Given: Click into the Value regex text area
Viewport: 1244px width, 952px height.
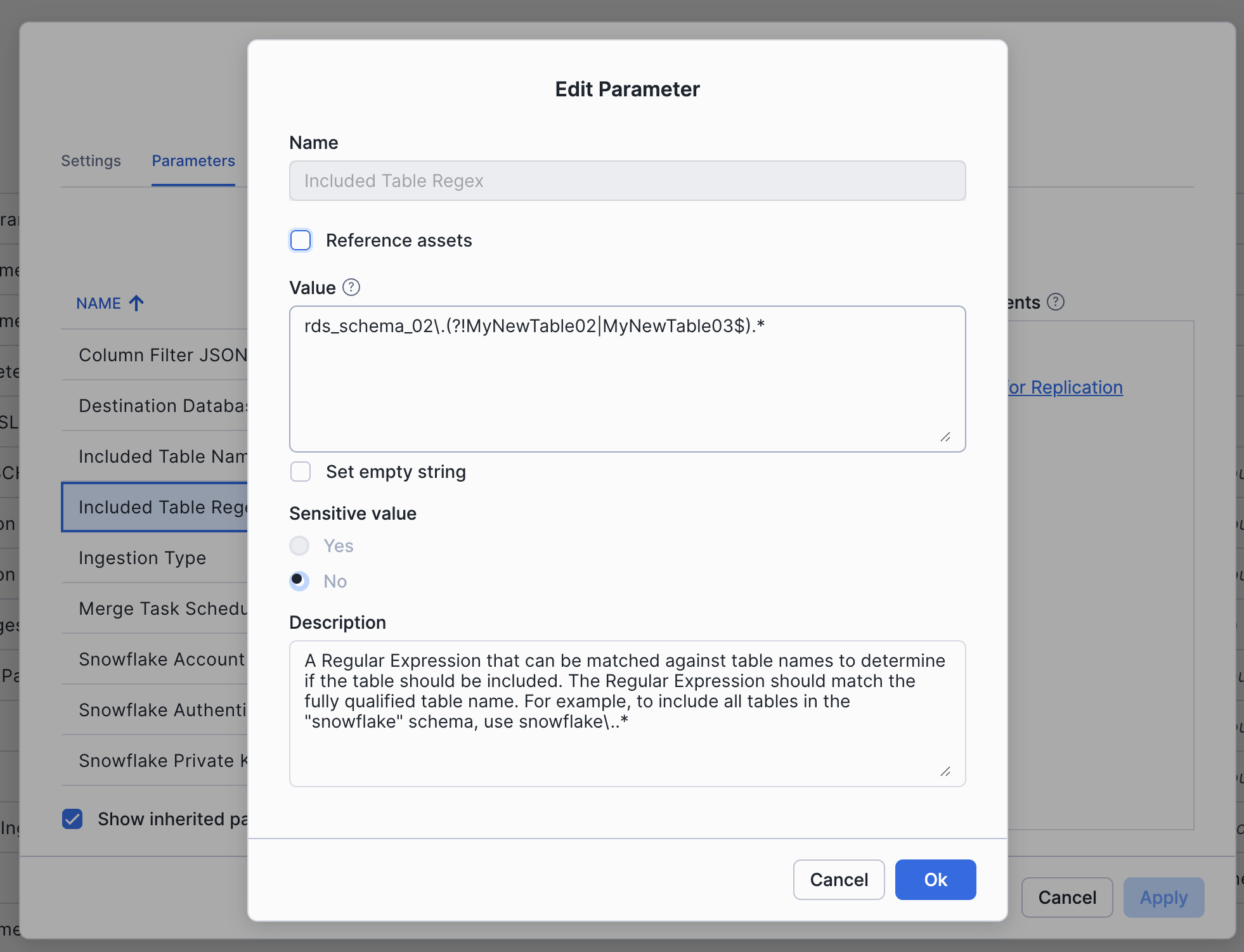Looking at the screenshot, I should 626,380.
